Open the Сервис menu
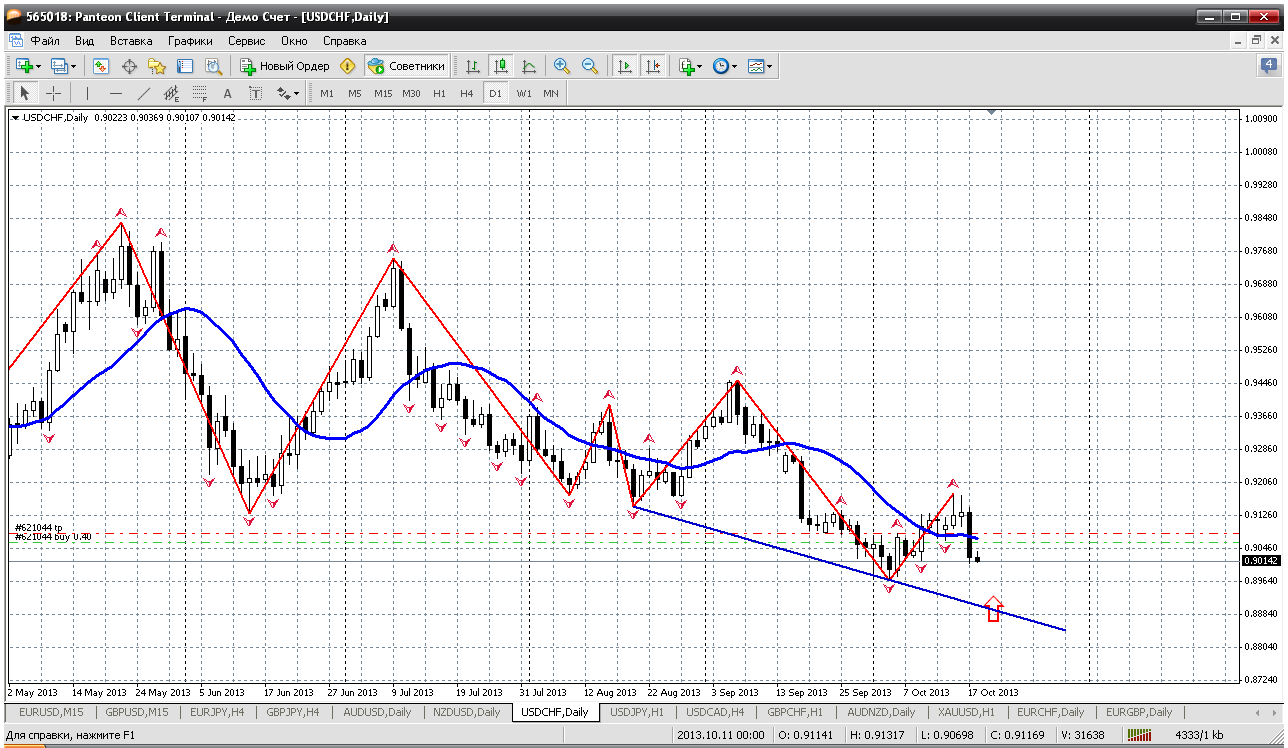This screenshot has height=748, width=1288. coord(246,41)
